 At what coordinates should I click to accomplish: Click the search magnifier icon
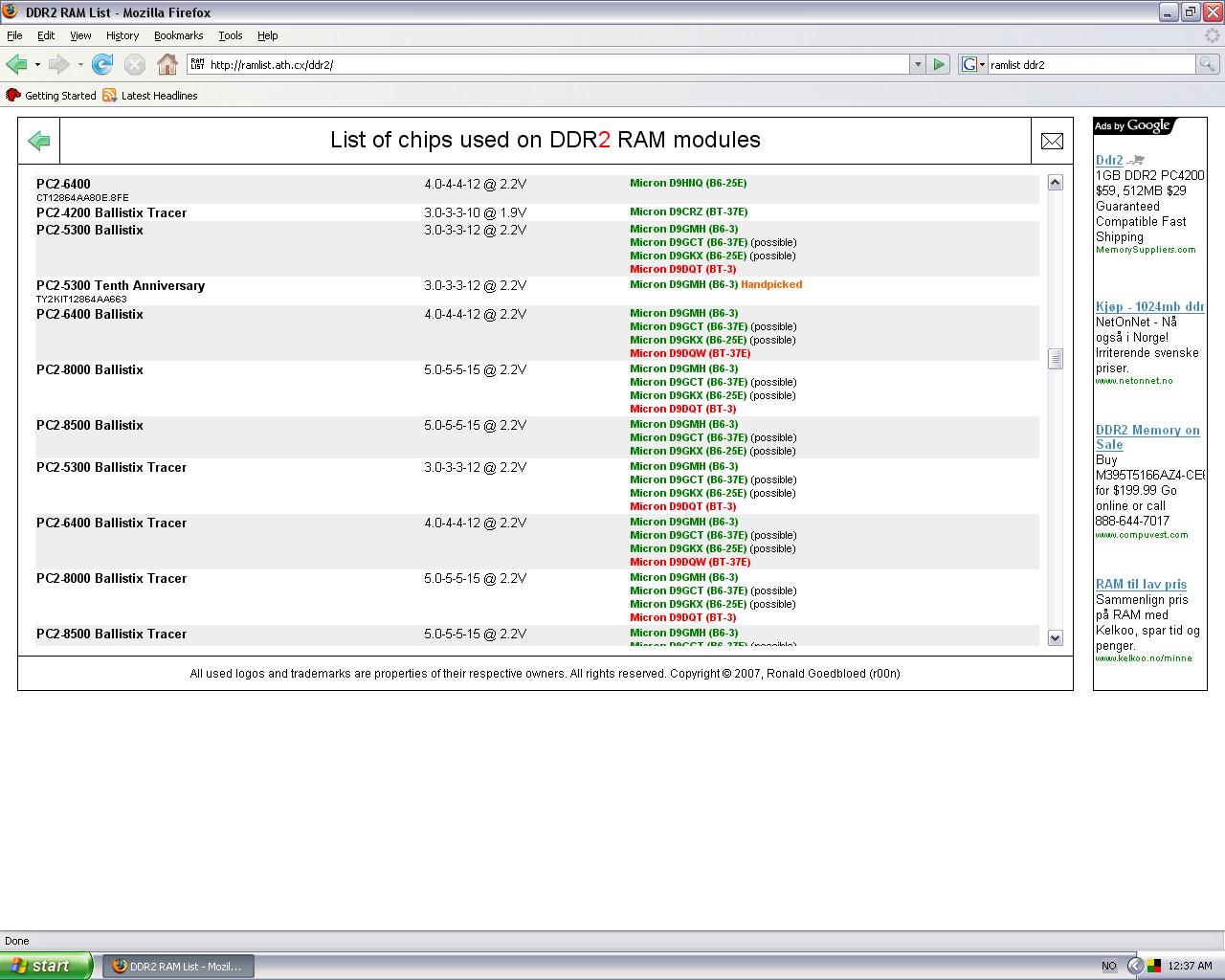pos(1208,64)
